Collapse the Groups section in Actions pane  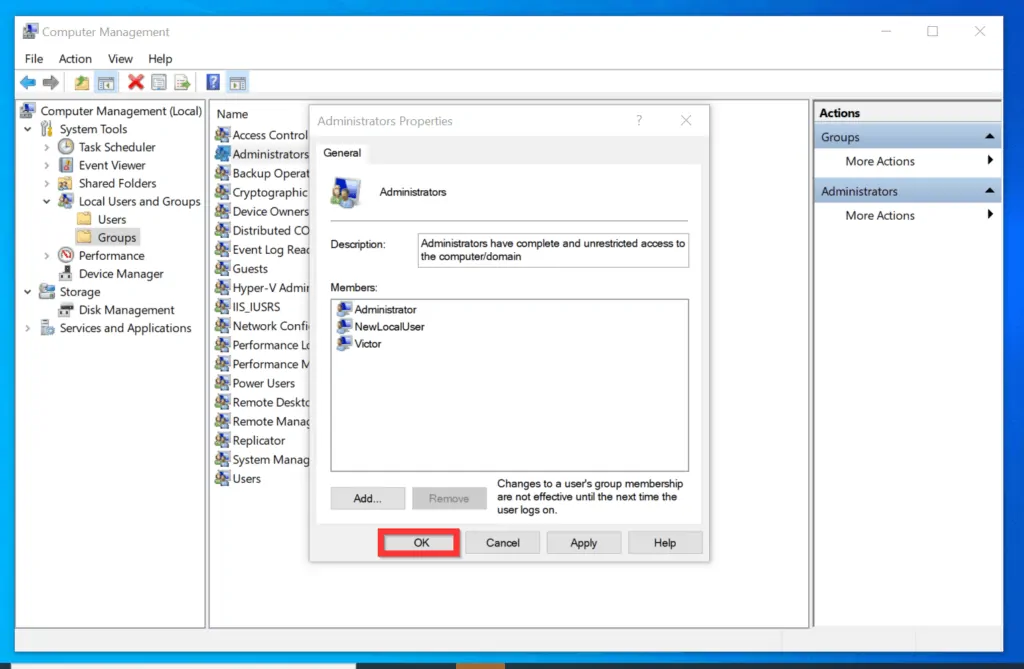click(989, 137)
